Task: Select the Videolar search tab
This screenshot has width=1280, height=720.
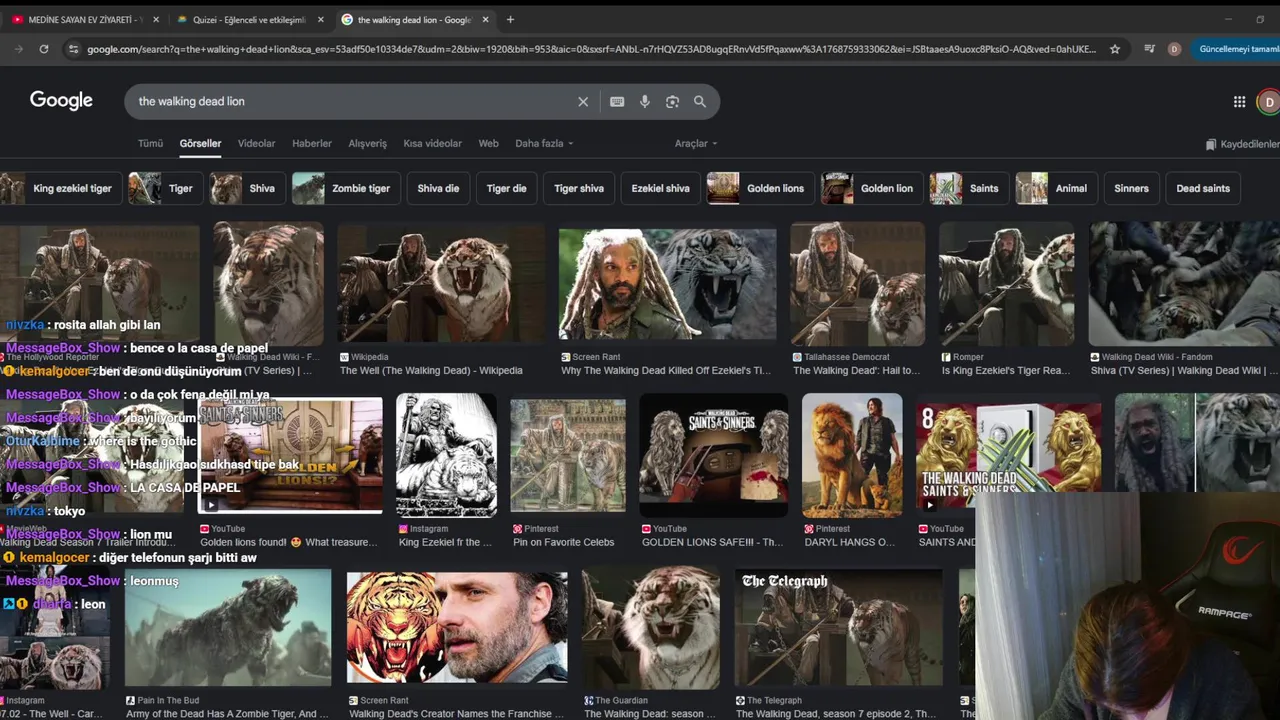Action: click(x=256, y=143)
